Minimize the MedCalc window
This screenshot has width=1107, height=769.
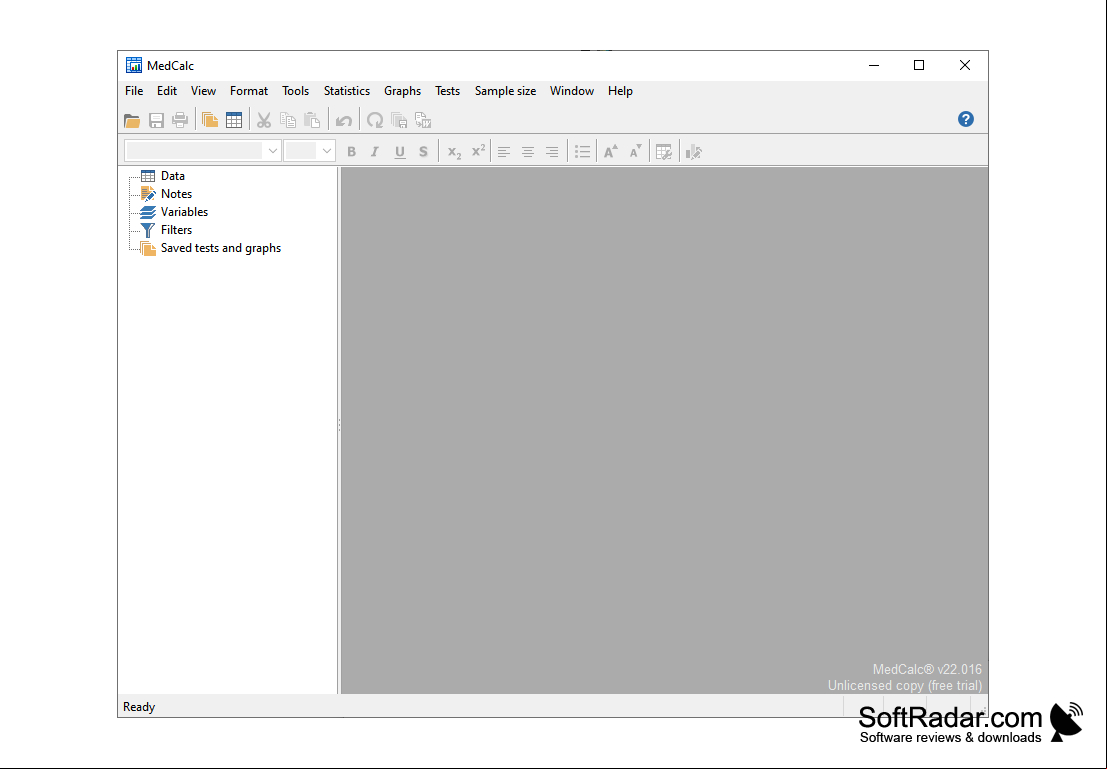tap(874, 66)
